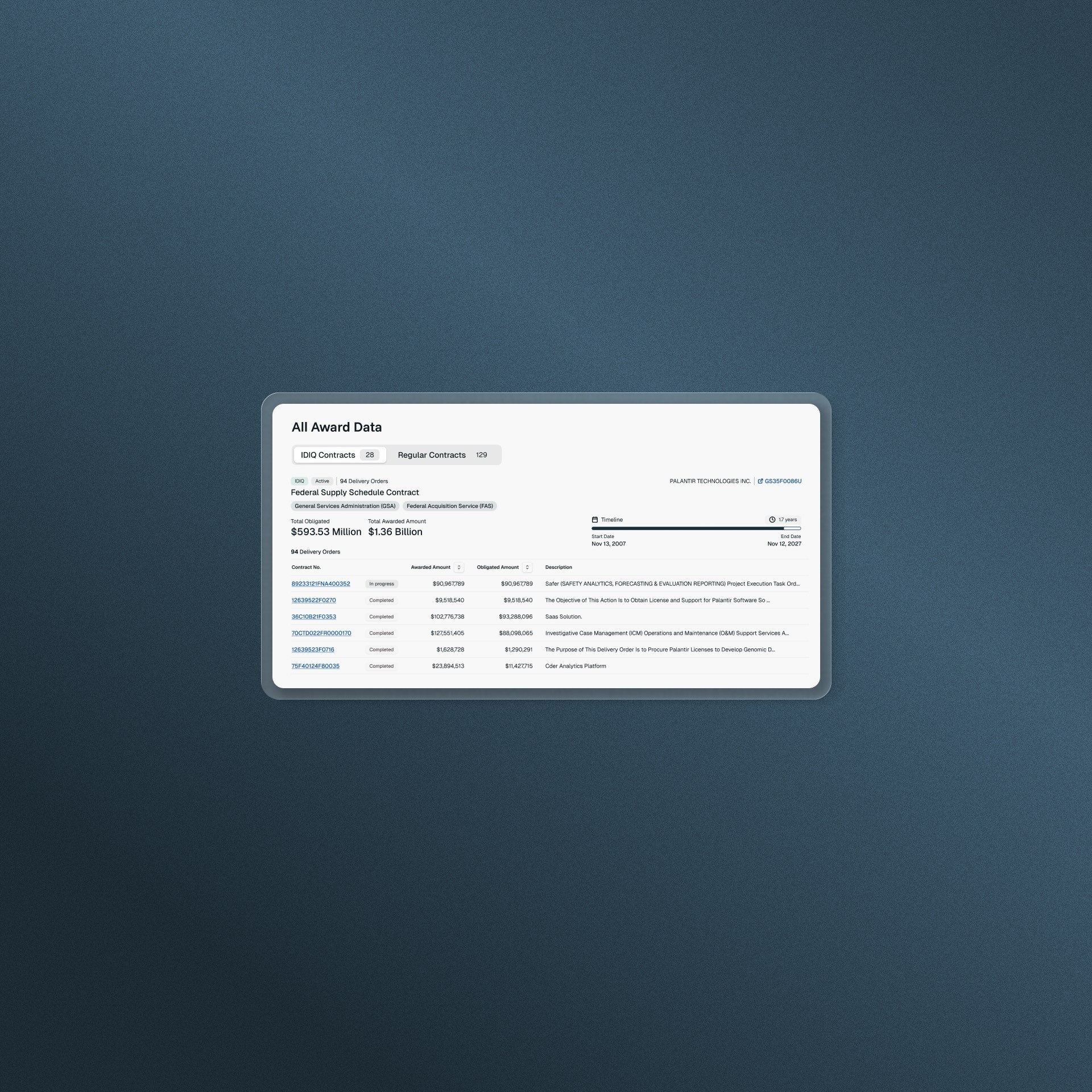
Task: Open contract 12639522F0270
Action: pos(313,600)
